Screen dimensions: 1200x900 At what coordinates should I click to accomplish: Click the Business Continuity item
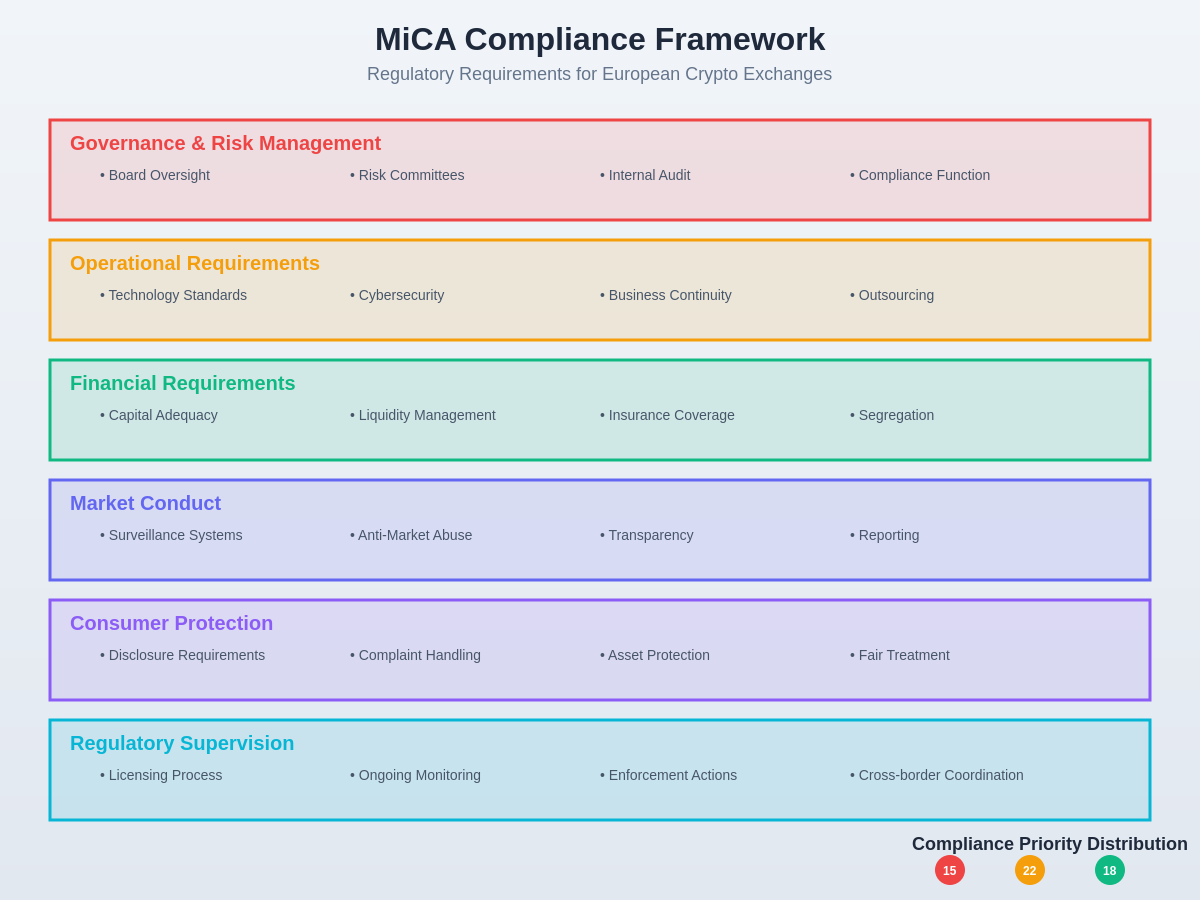[x=666, y=295]
